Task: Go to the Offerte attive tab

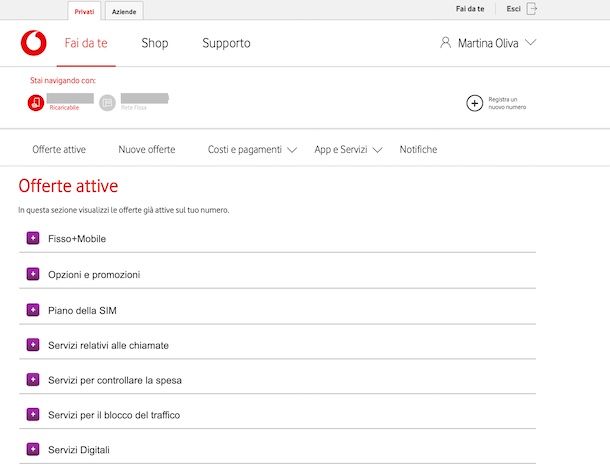Action: (59, 149)
